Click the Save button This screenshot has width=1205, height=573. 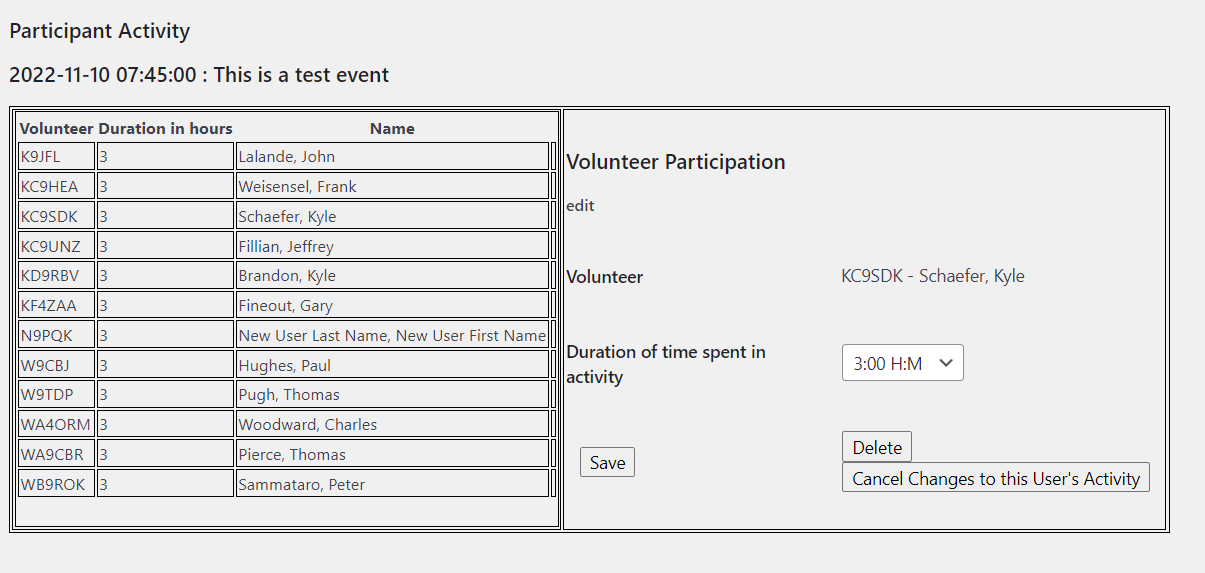click(x=607, y=462)
